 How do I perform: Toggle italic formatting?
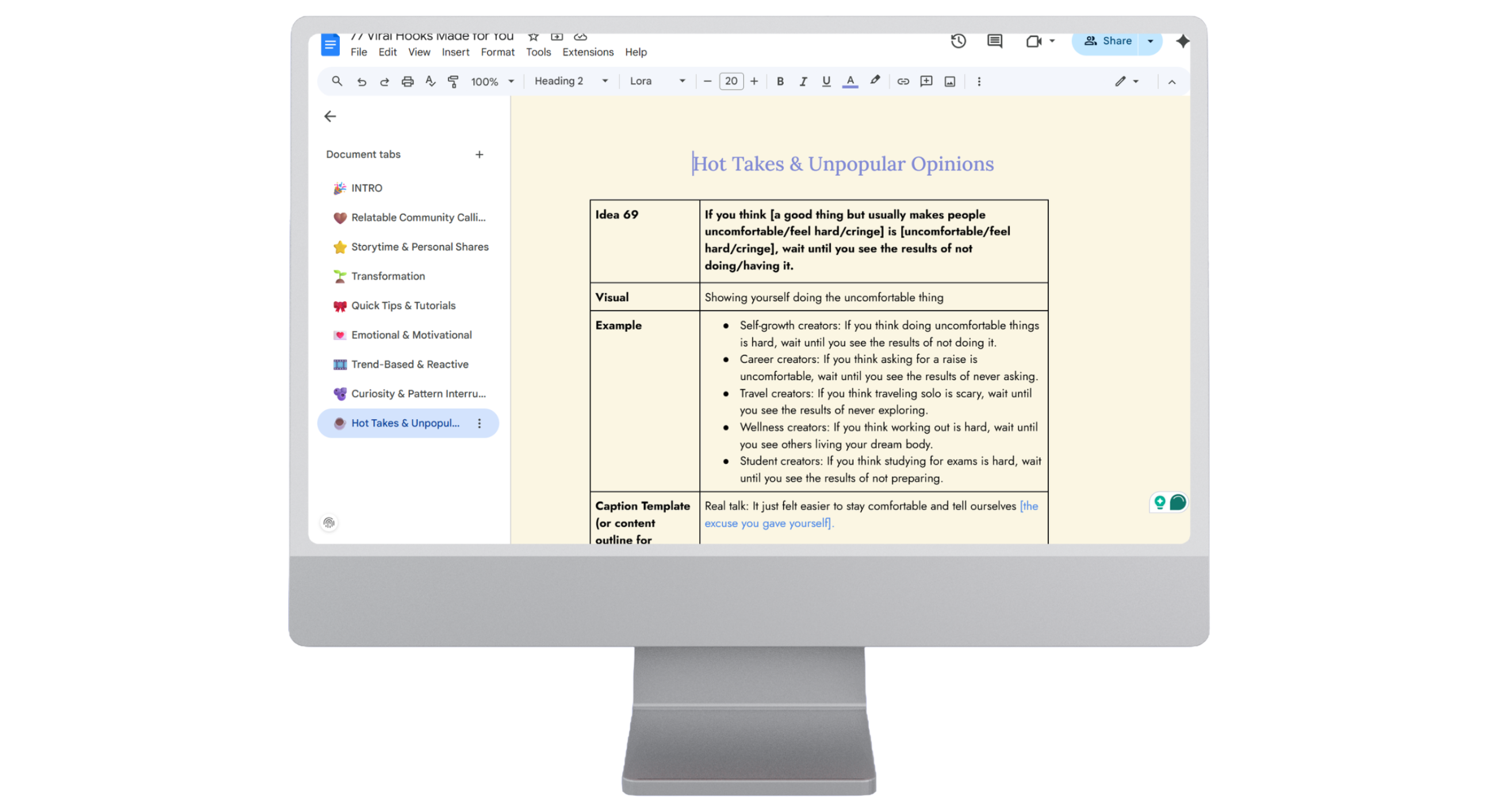coord(803,82)
